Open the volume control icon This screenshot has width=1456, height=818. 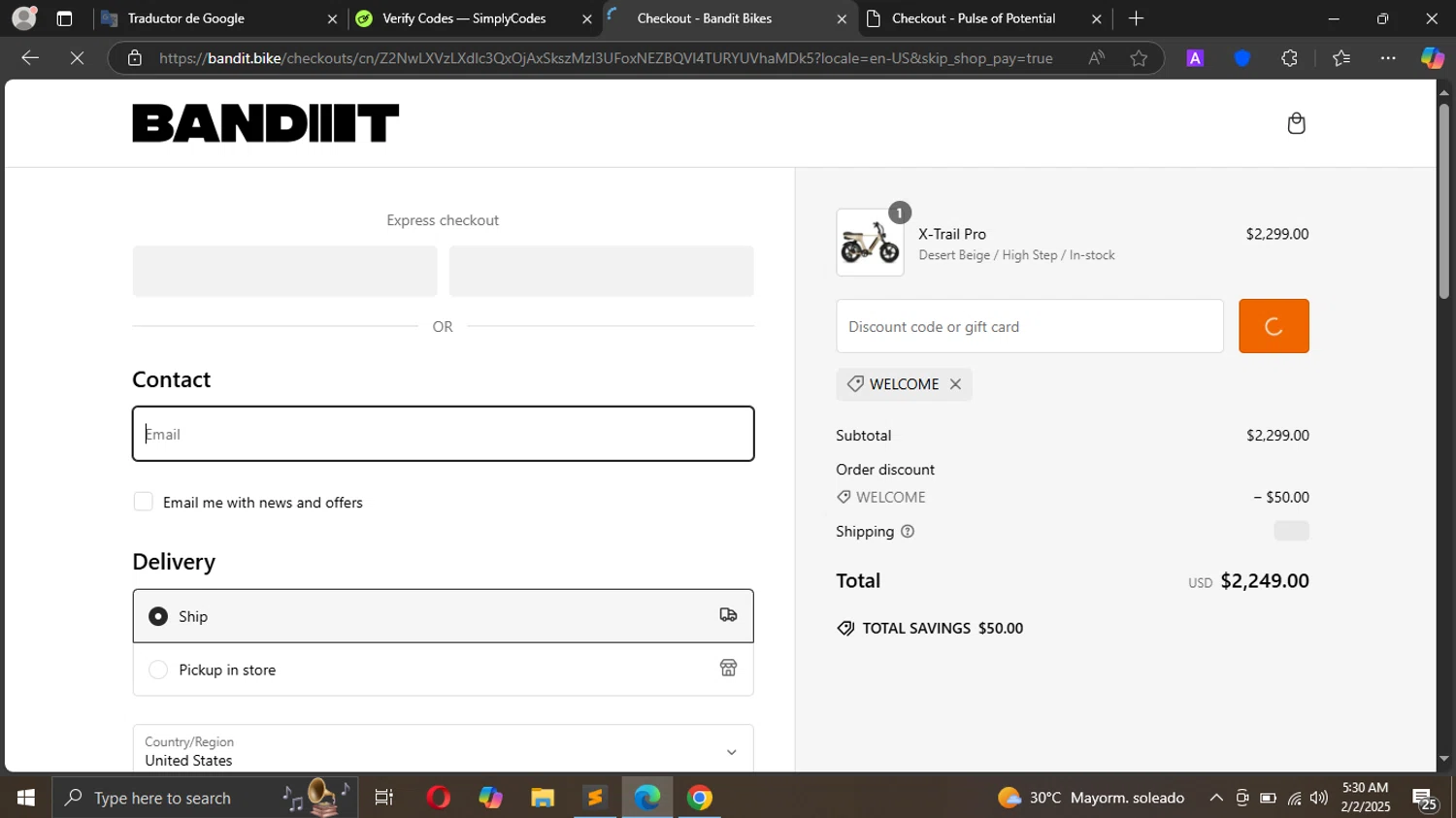[1318, 798]
